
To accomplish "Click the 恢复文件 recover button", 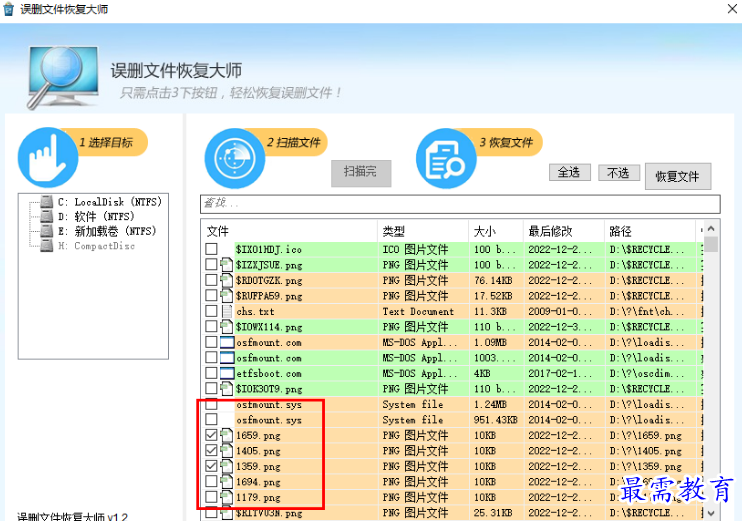I will 678,177.
